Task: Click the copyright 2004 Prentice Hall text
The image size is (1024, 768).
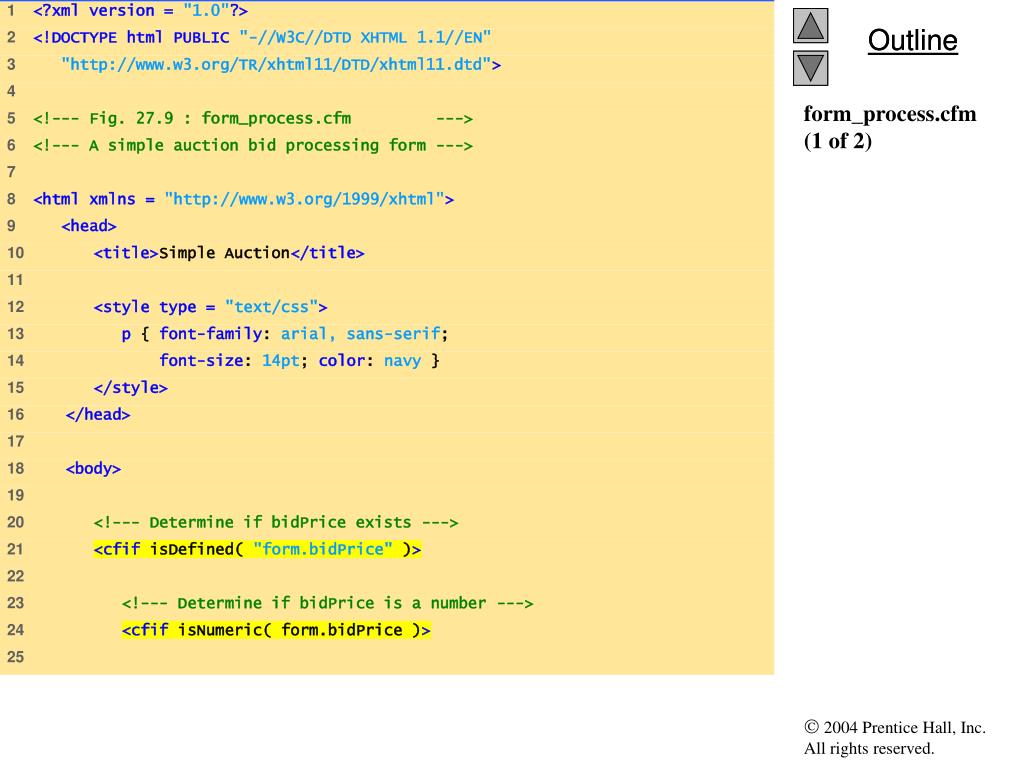Action: coord(895,728)
